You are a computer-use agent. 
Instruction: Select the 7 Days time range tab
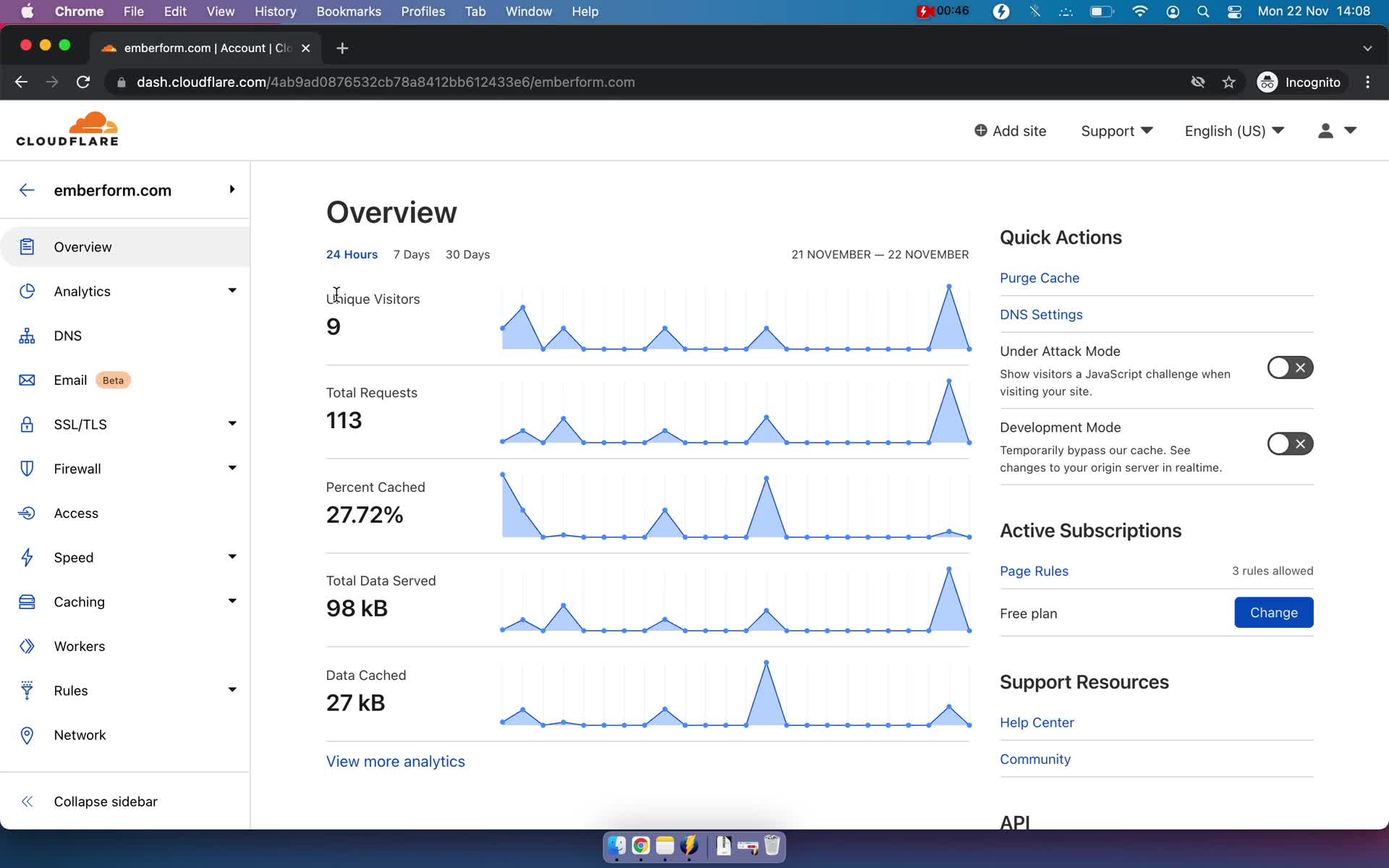click(412, 254)
